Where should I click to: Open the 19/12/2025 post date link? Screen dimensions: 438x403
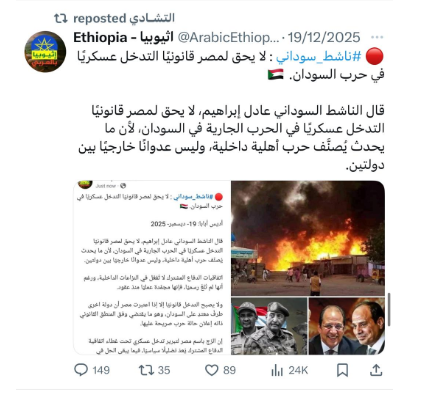pyautogui.click(x=324, y=37)
